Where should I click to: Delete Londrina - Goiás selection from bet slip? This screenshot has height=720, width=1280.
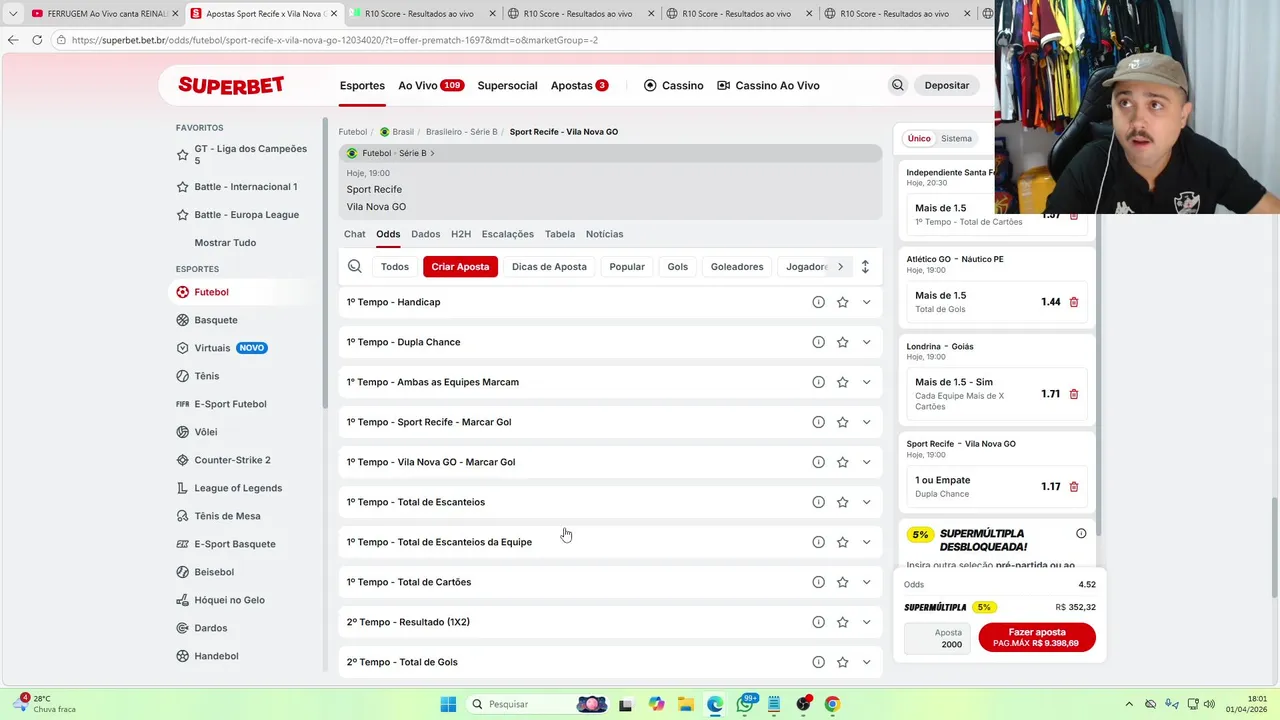1074,394
